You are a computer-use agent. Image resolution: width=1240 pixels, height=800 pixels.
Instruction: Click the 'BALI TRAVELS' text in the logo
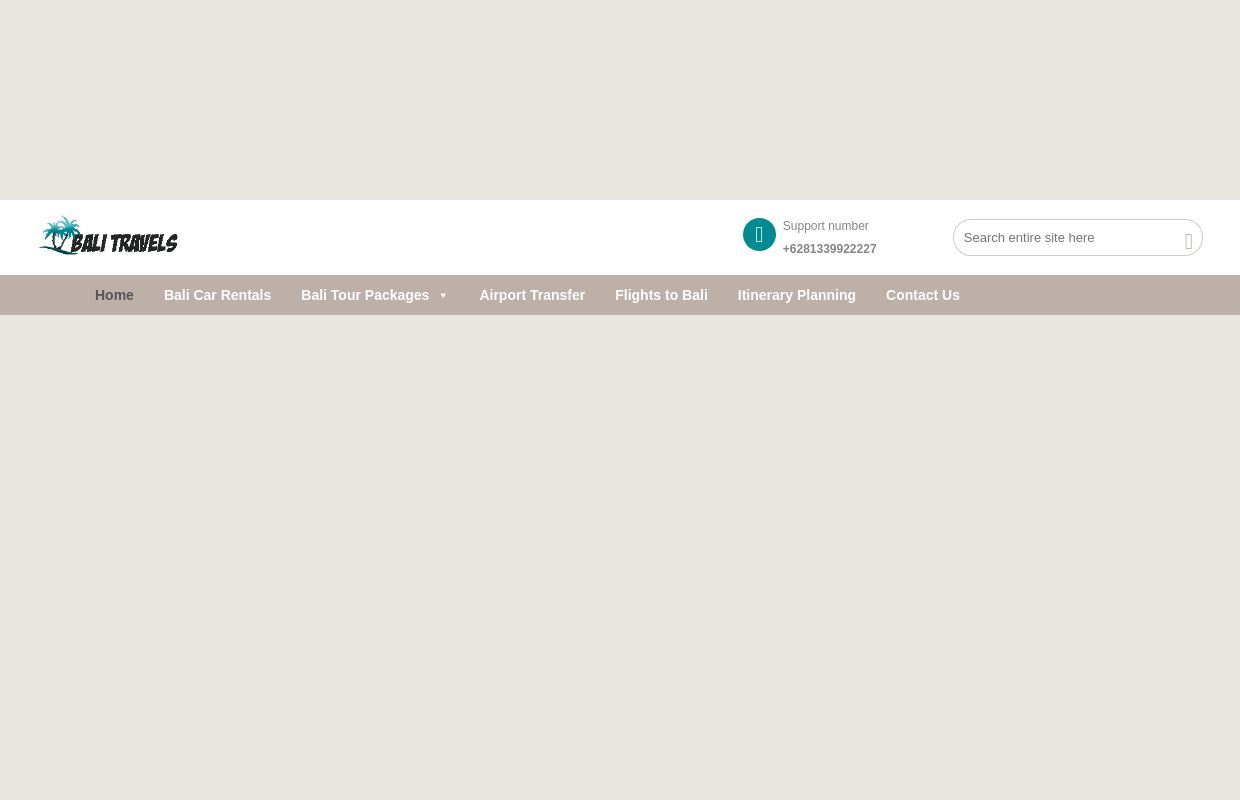point(126,243)
